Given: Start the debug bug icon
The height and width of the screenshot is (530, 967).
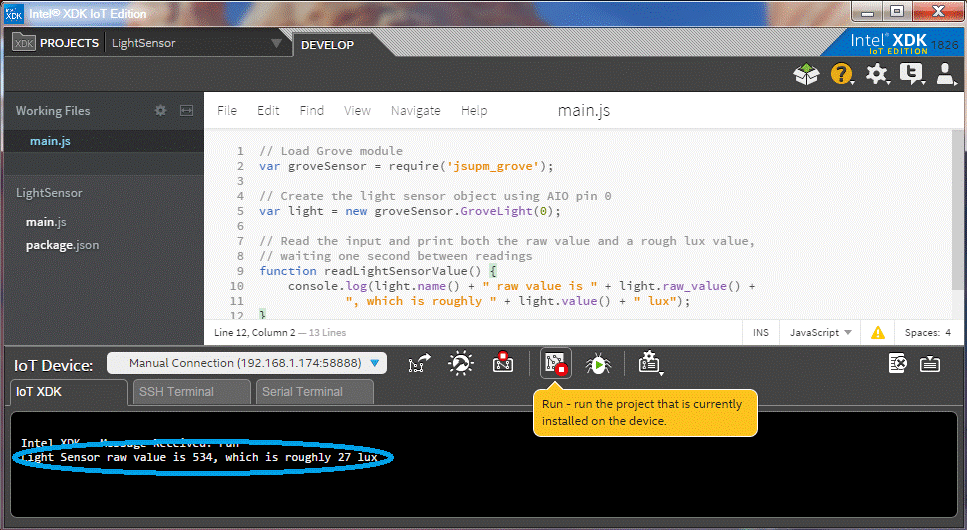Looking at the screenshot, I should click(598, 364).
